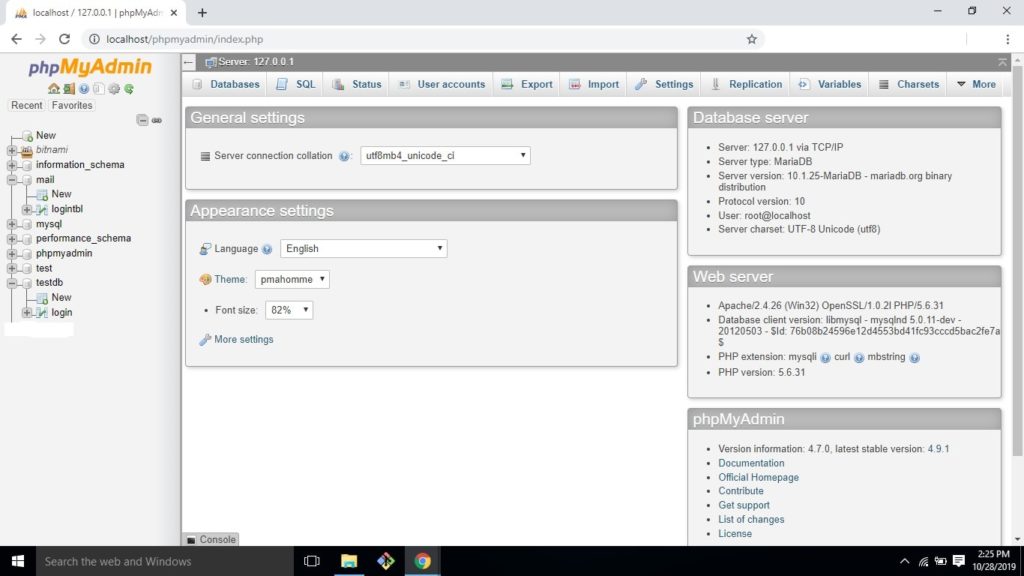The image size is (1024, 576).
Task: Open the Windows Start menu
Action: (x=18, y=561)
